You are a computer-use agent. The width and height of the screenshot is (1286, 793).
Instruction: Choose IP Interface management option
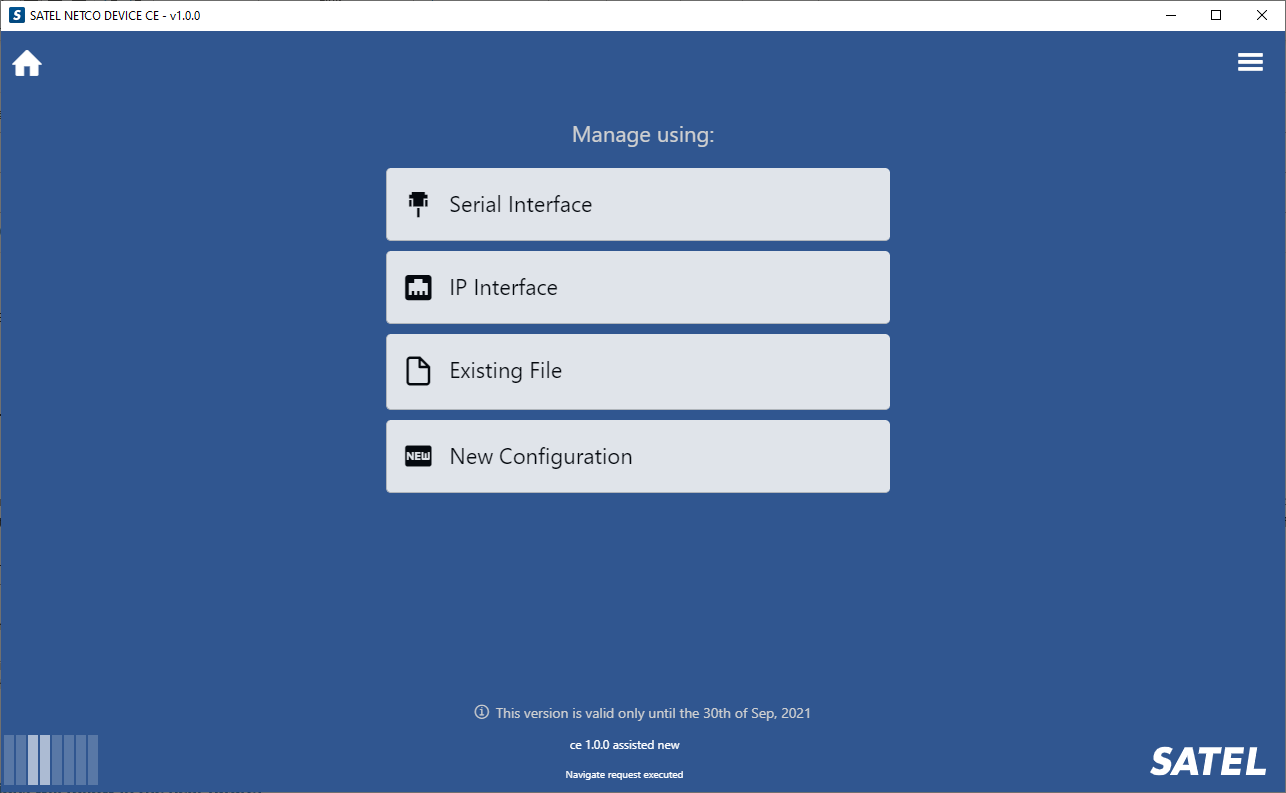click(638, 287)
